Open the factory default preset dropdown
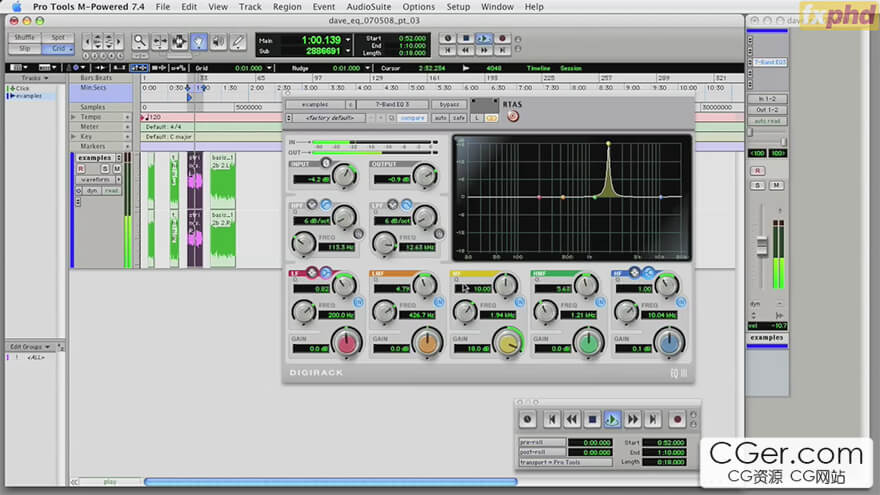 coord(330,118)
